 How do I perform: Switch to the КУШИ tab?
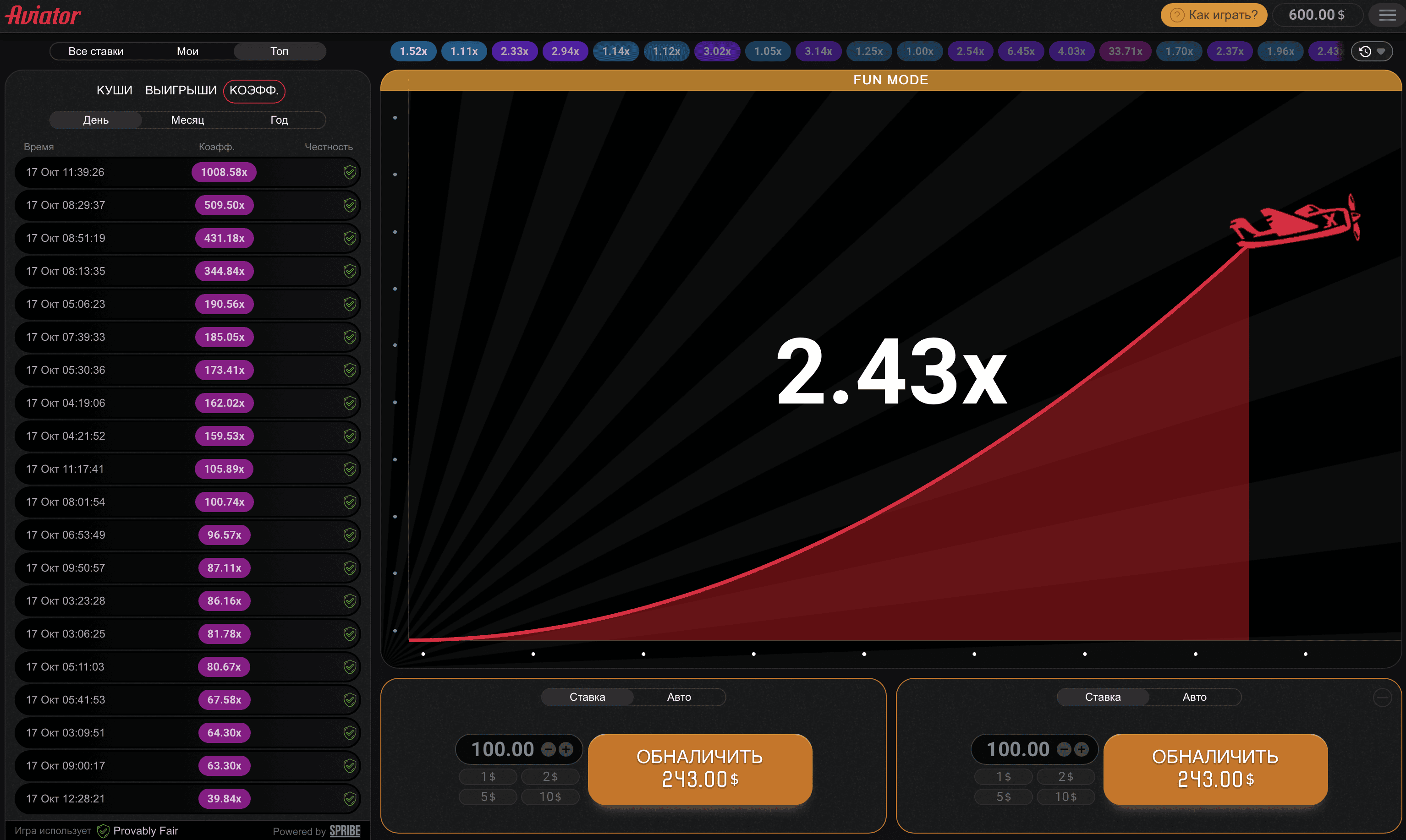point(115,91)
